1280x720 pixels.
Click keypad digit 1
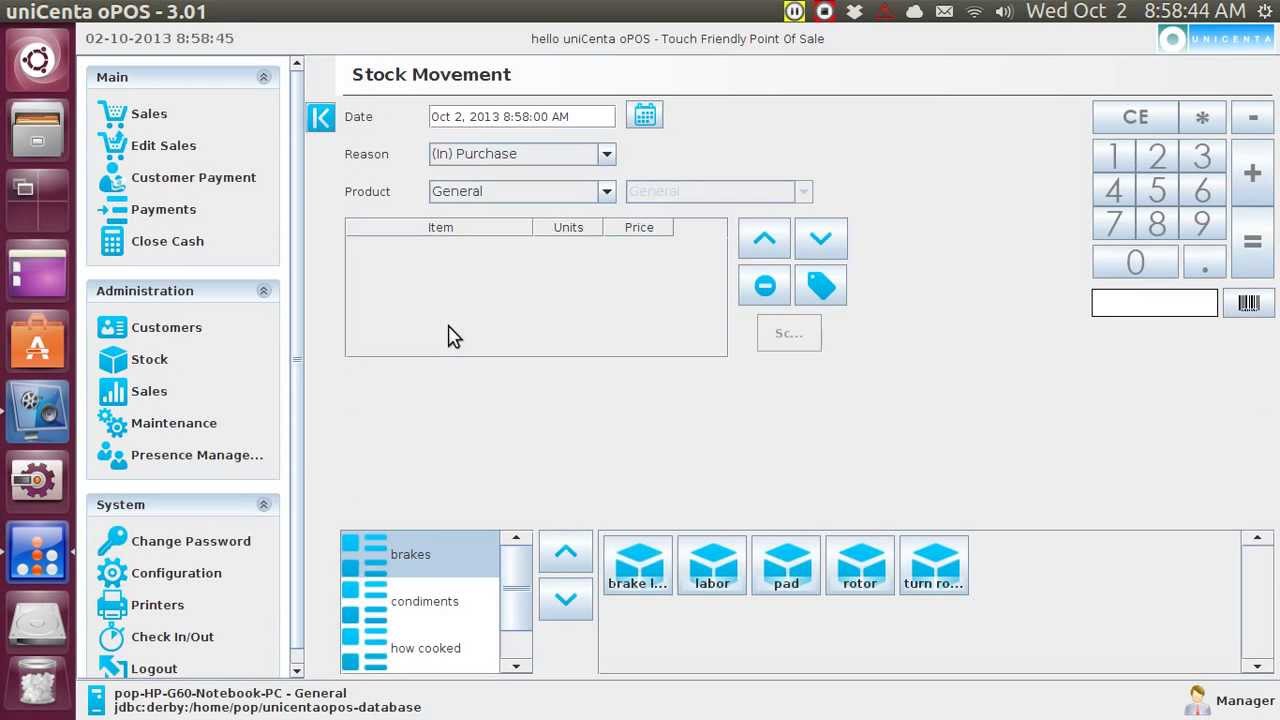(1113, 157)
